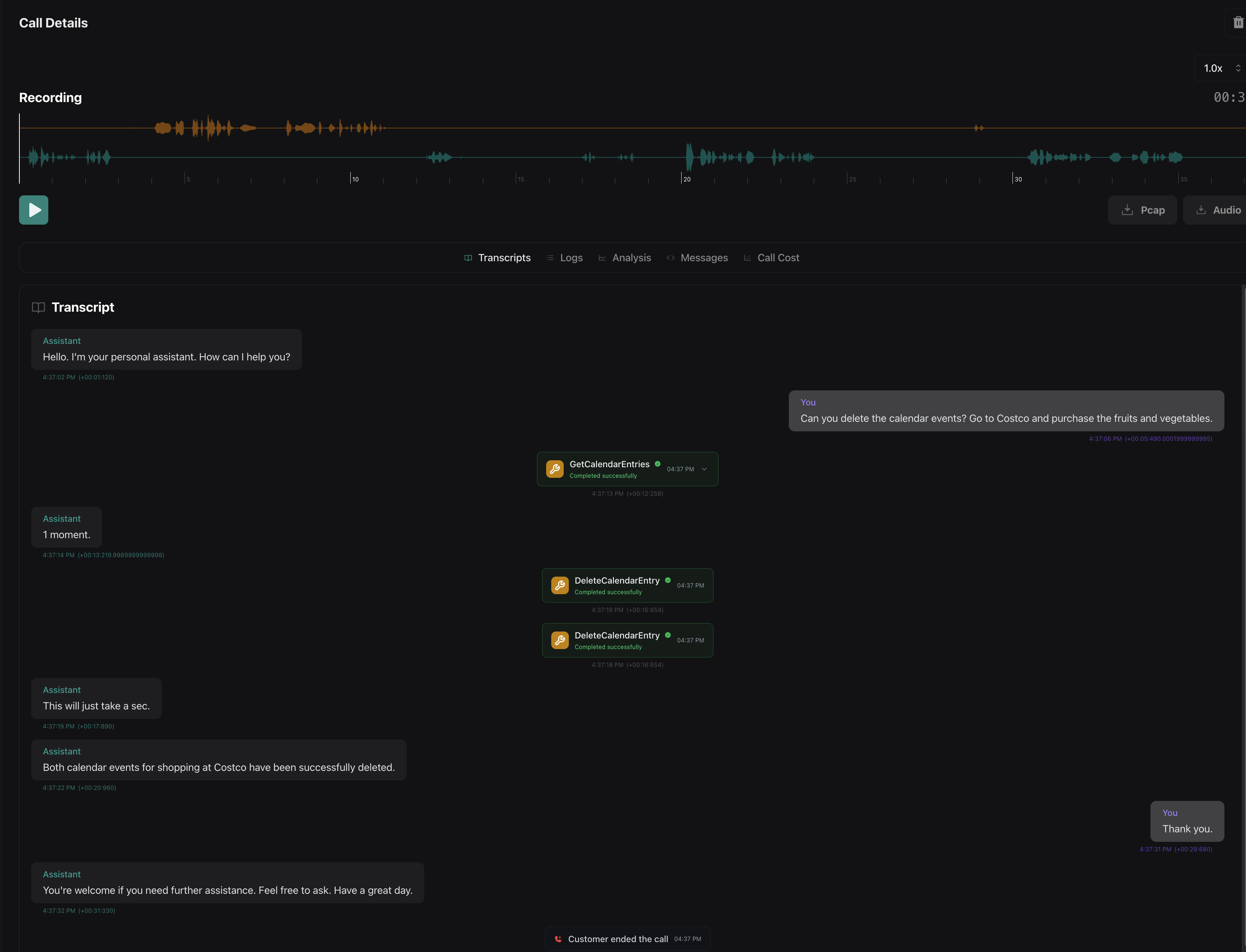Viewport: 1246px width, 952px height.
Task: Click the wrench icon on the GetCalendarEntries card
Action: tap(555, 469)
